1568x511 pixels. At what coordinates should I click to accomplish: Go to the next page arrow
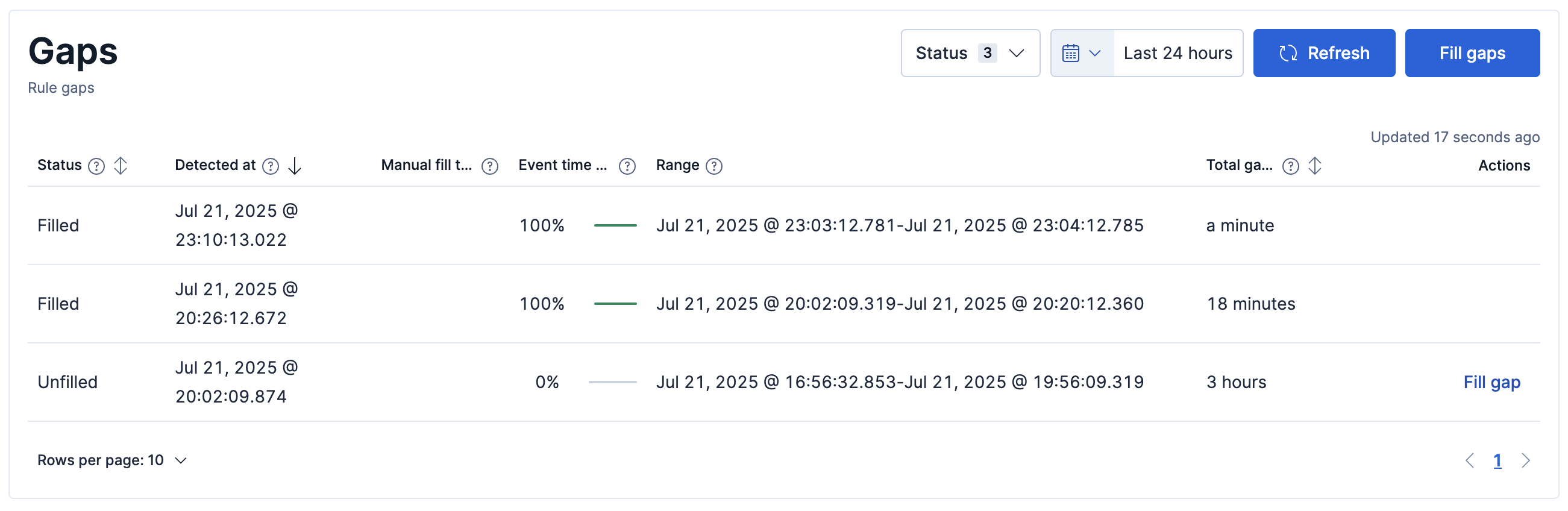click(1525, 460)
